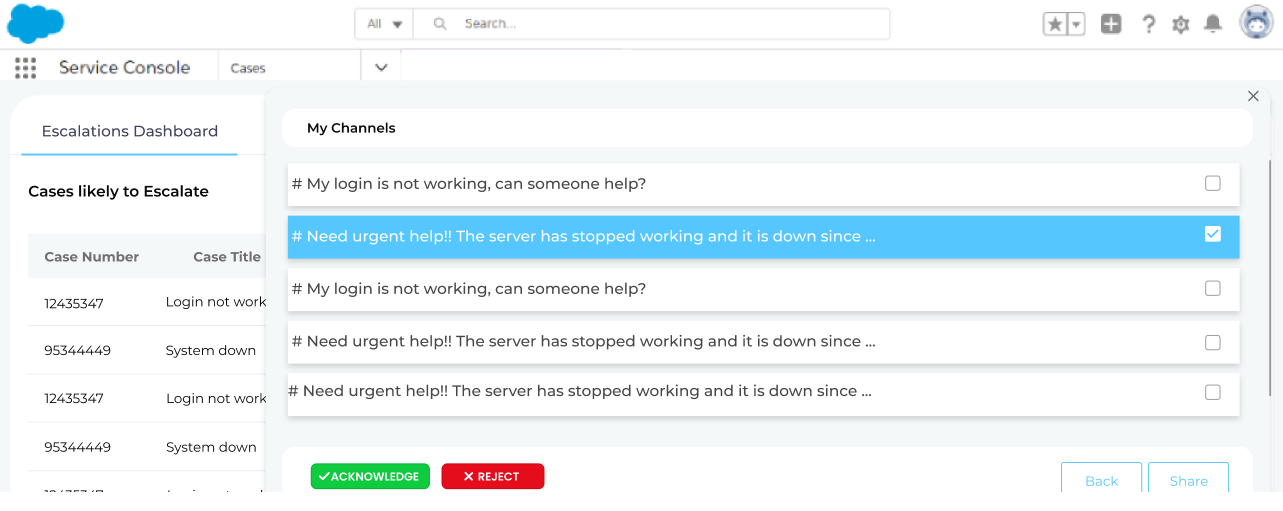The height and width of the screenshot is (511, 1283).
Task: Select the Cases navigation tab
Action: pos(248,68)
